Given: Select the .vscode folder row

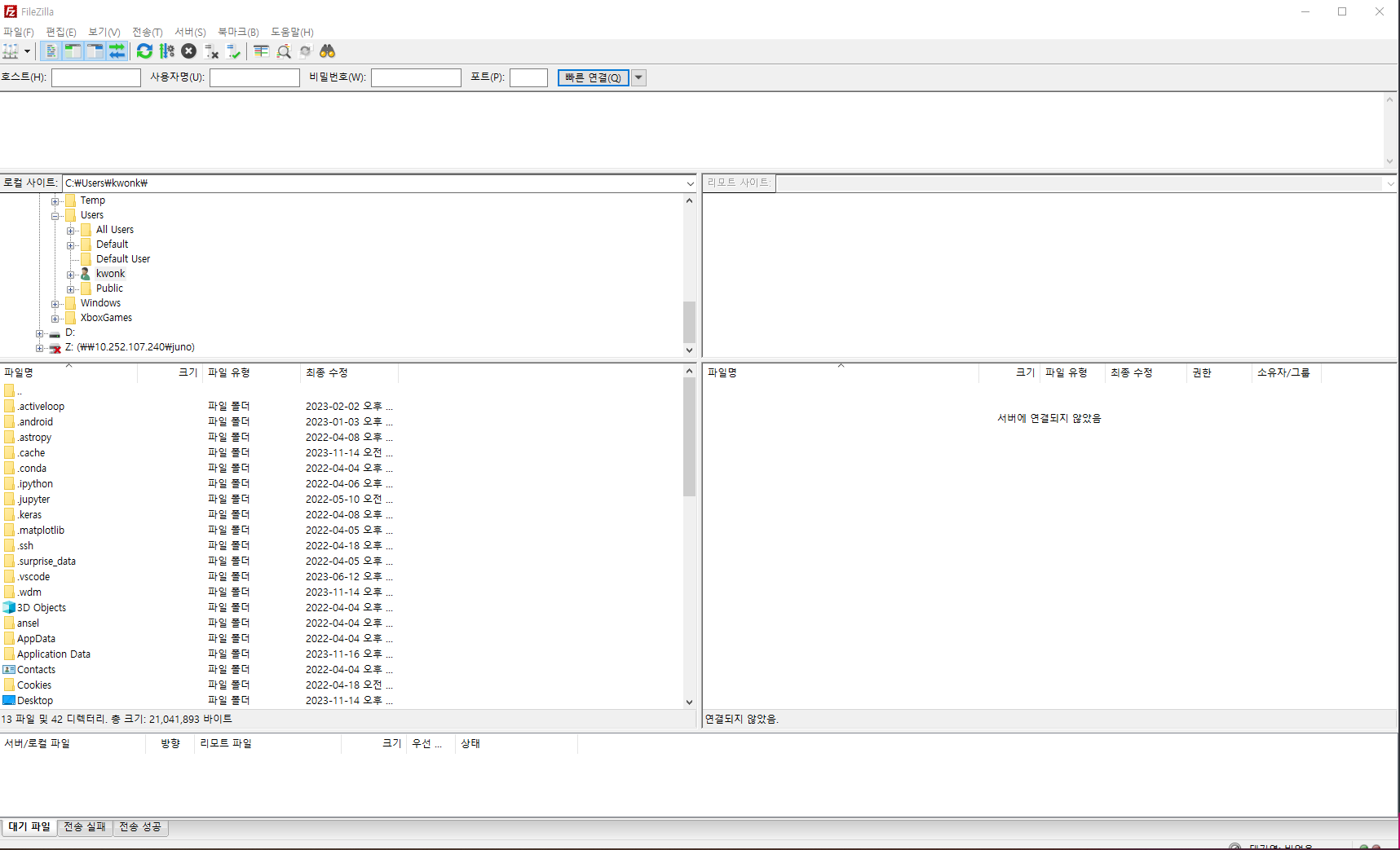Looking at the screenshot, I should pyautogui.click(x=198, y=577).
